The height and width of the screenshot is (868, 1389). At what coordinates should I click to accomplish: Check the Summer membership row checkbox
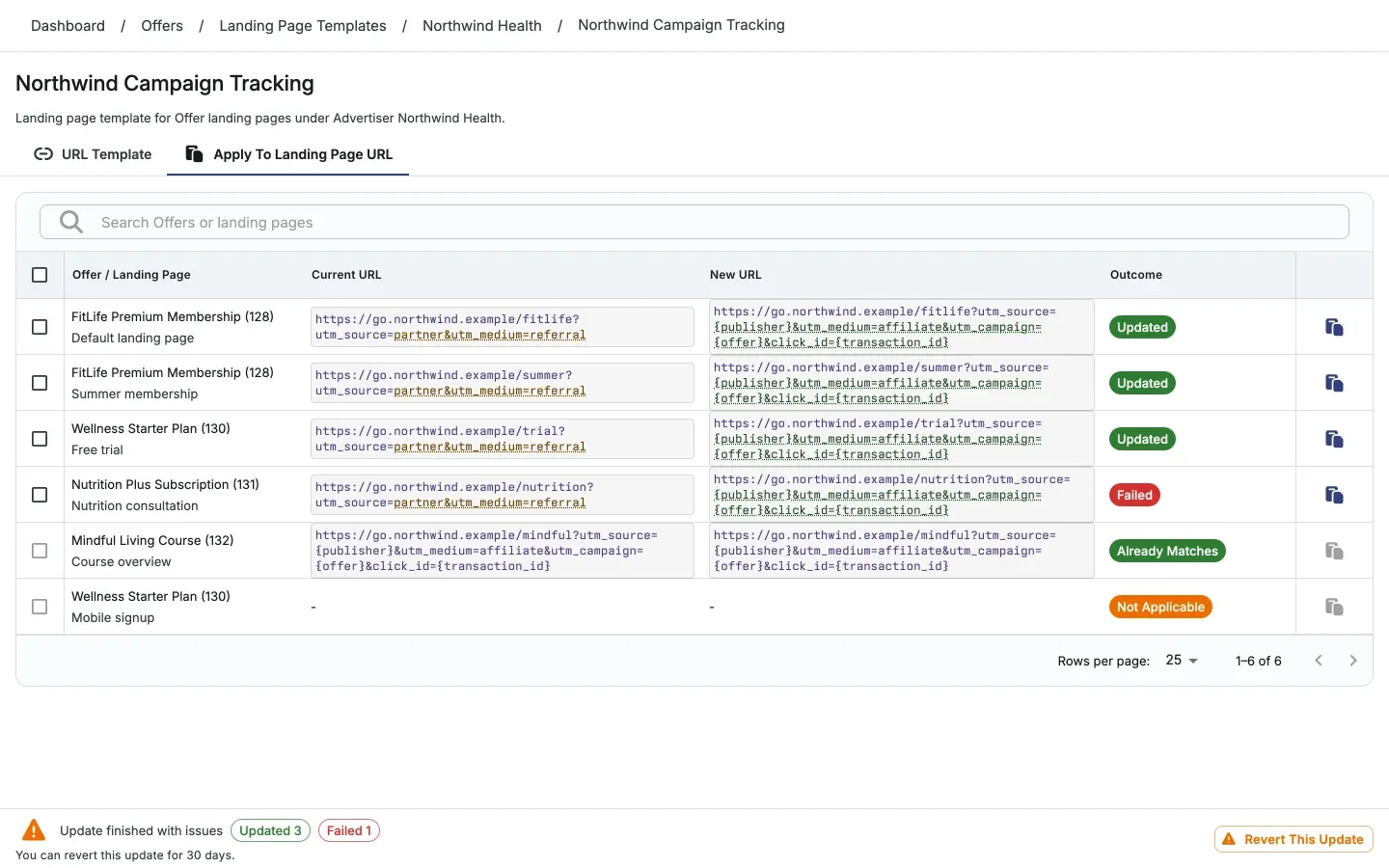(40, 383)
